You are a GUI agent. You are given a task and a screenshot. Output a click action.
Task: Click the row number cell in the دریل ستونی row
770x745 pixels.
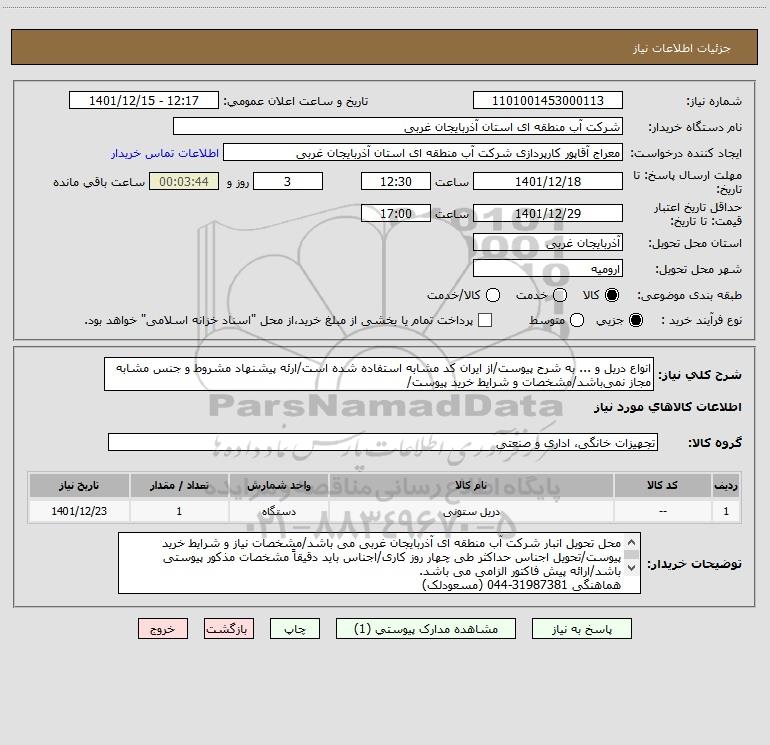(x=726, y=511)
